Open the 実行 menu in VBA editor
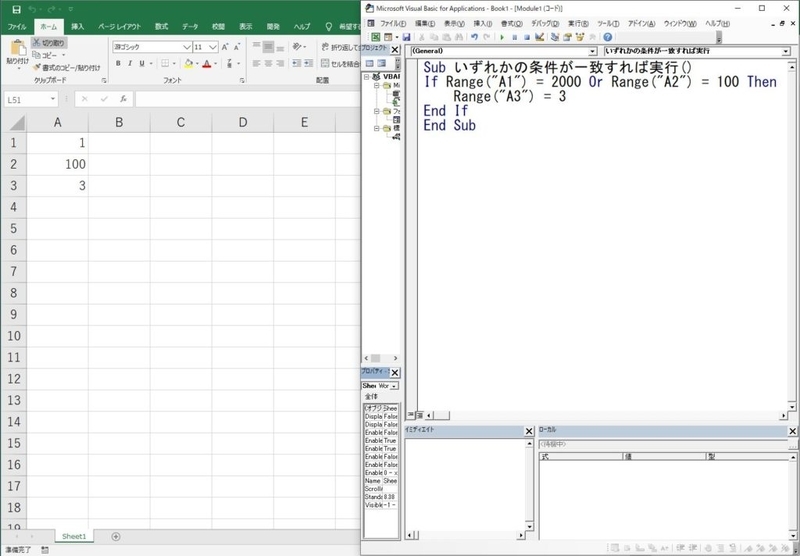800x556 pixels. [578, 23]
